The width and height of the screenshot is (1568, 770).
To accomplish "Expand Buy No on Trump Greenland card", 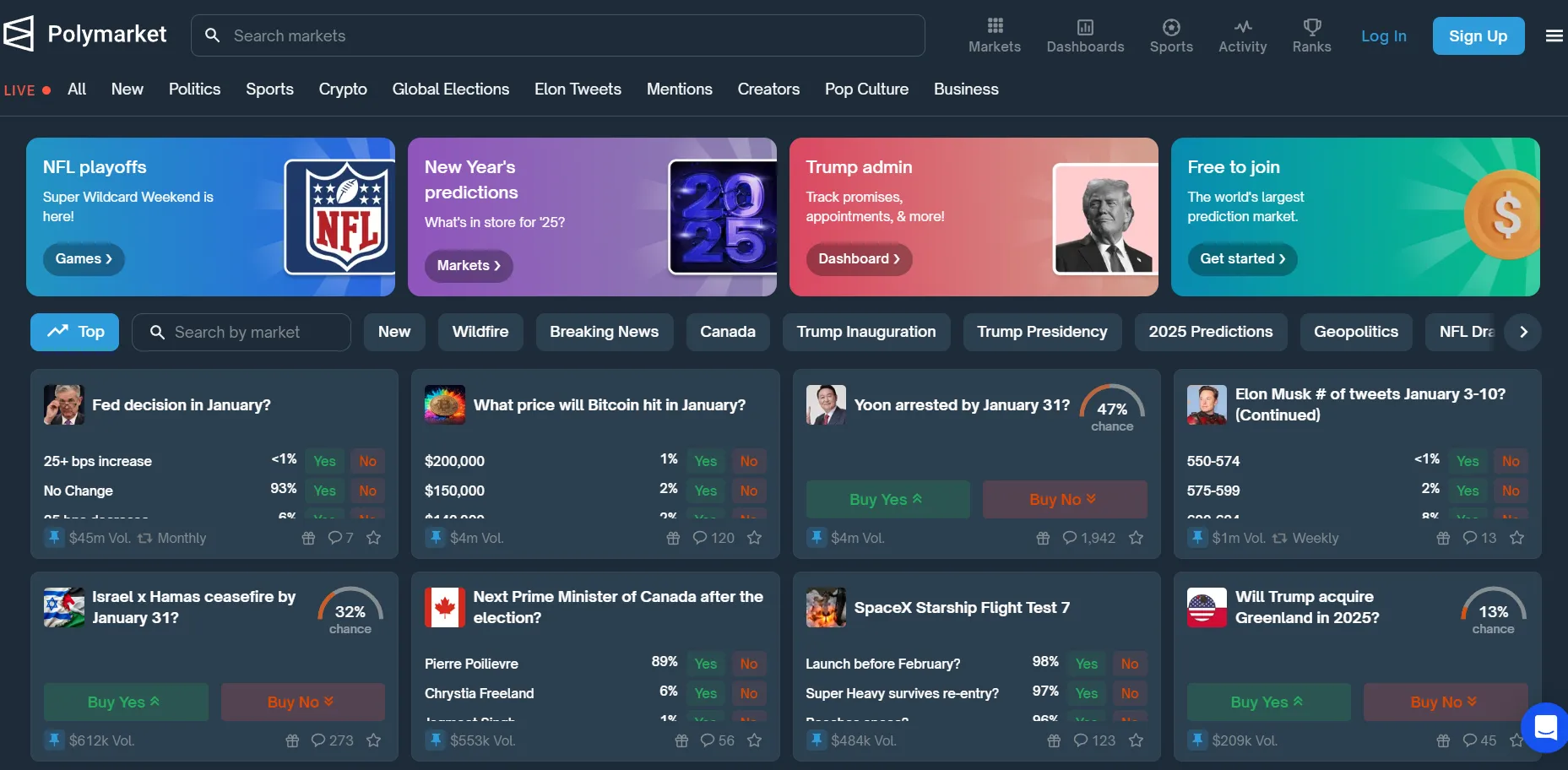I will [1446, 702].
